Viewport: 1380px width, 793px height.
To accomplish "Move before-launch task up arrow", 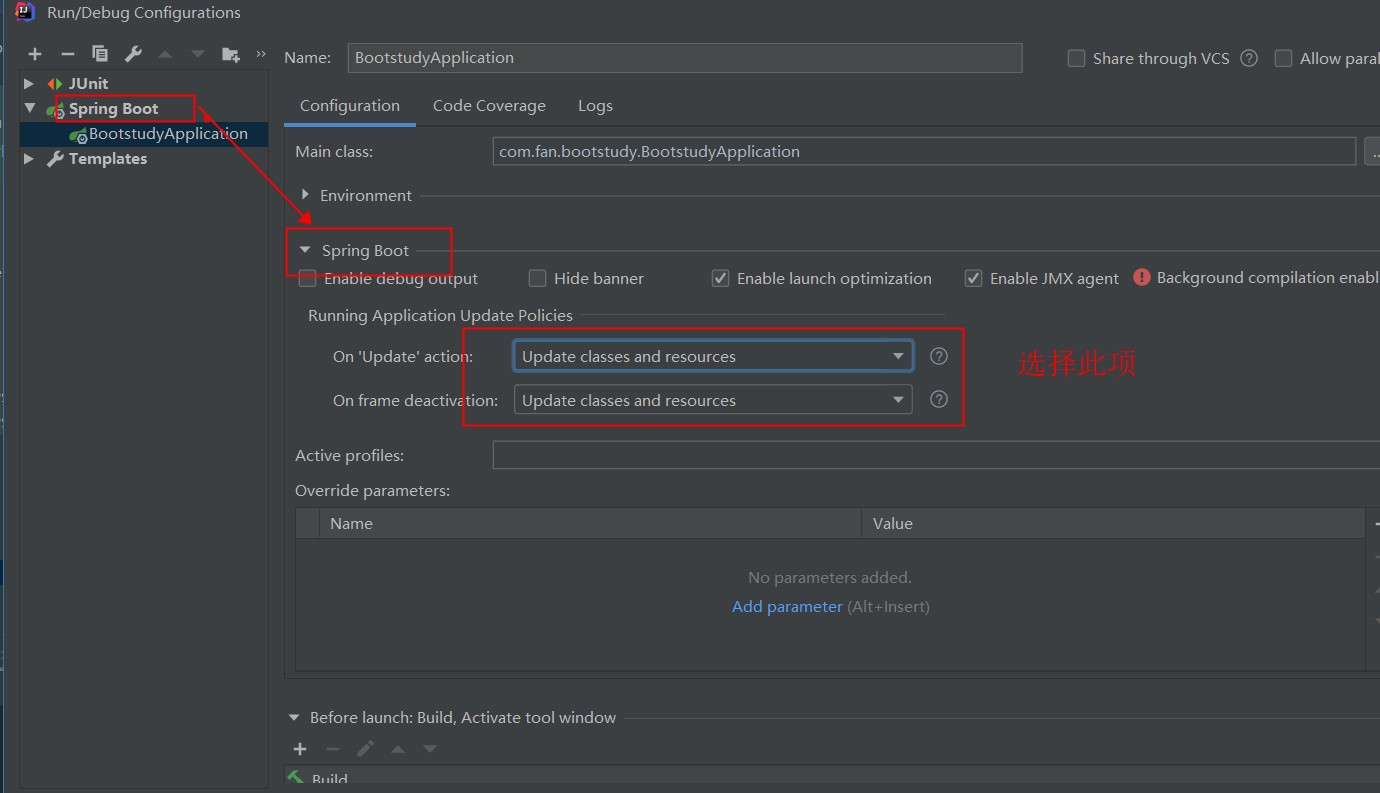I will (398, 749).
